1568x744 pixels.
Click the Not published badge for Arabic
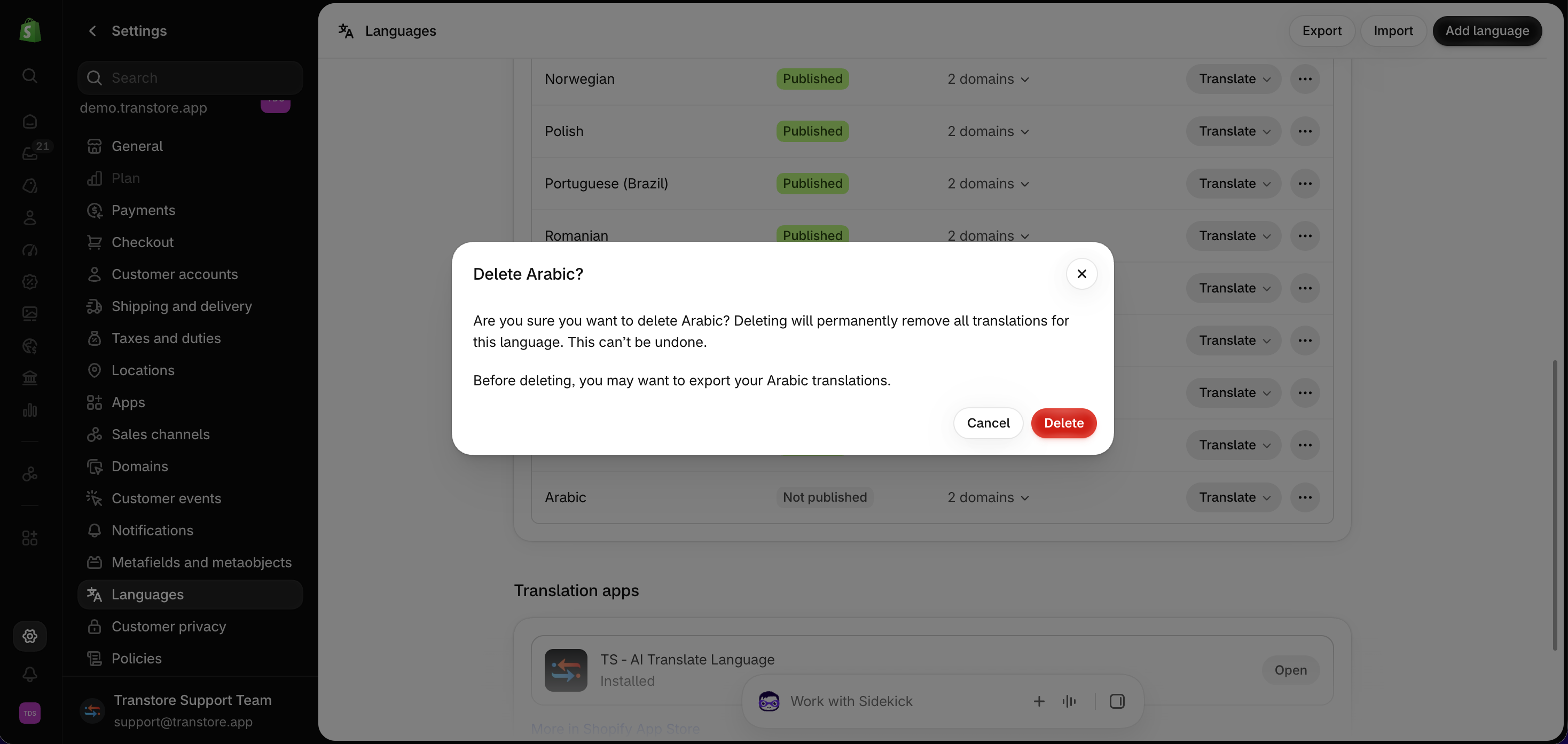click(825, 497)
